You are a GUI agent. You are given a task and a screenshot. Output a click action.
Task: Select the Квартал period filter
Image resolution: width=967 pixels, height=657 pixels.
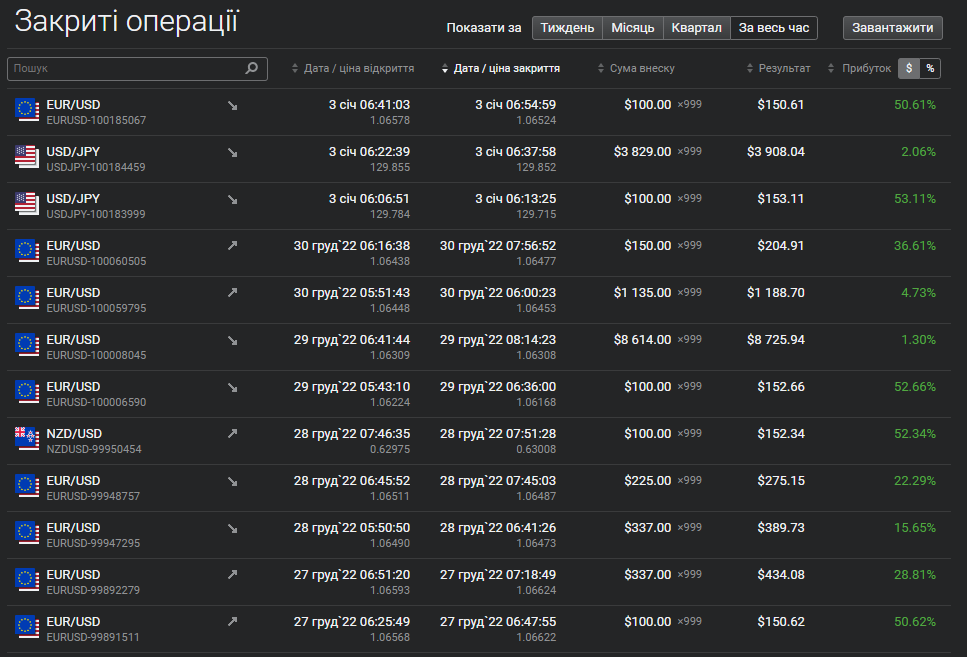coord(696,28)
